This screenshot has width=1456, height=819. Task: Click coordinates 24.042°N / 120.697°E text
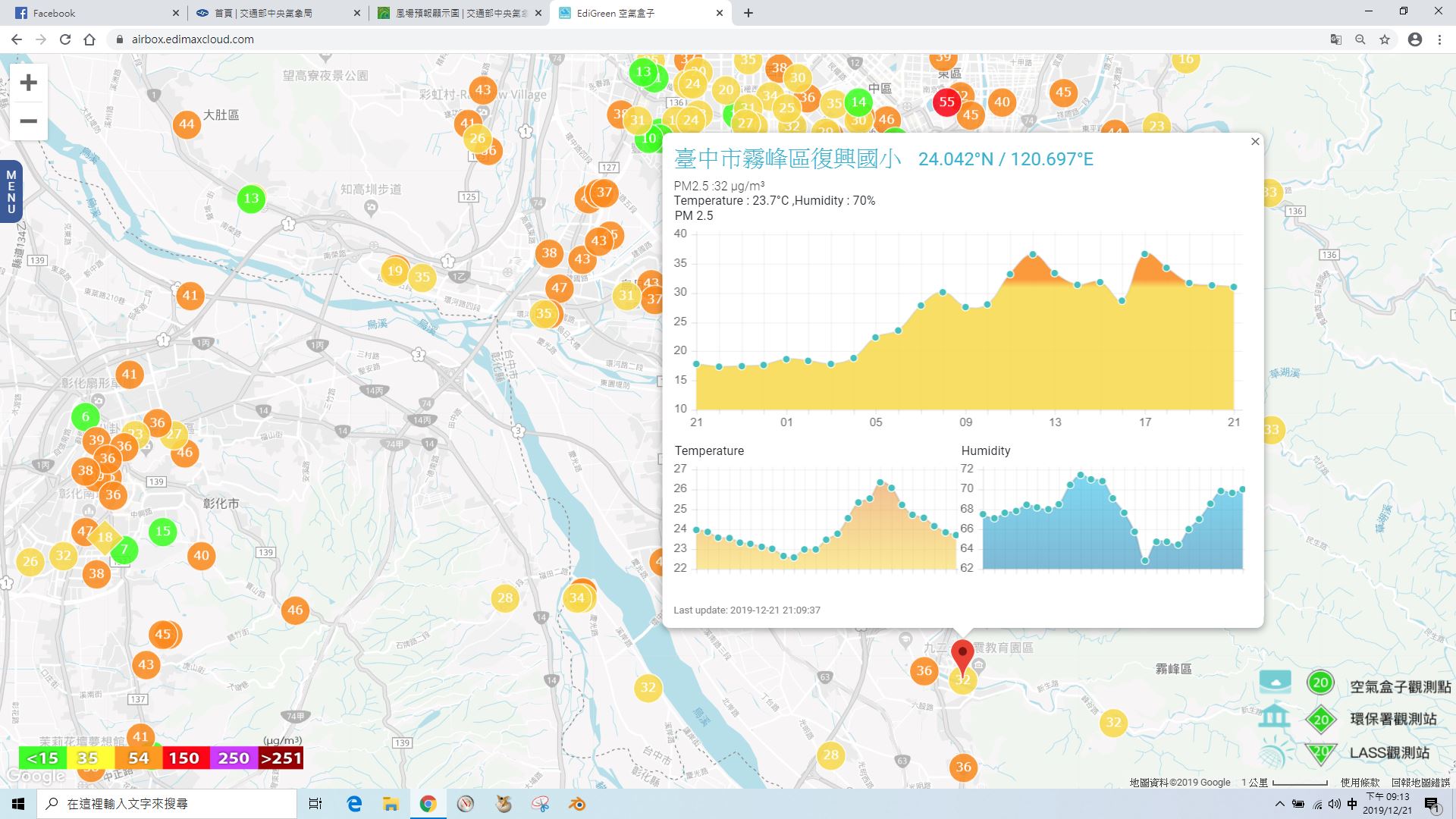(x=1006, y=158)
